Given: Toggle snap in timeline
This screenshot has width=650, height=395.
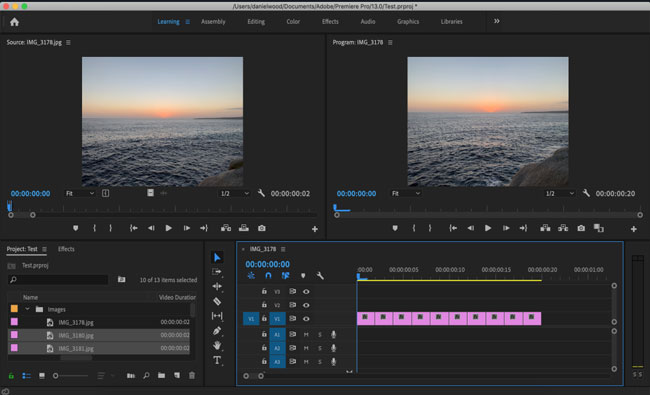Looking at the screenshot, I should click(268, 276).
